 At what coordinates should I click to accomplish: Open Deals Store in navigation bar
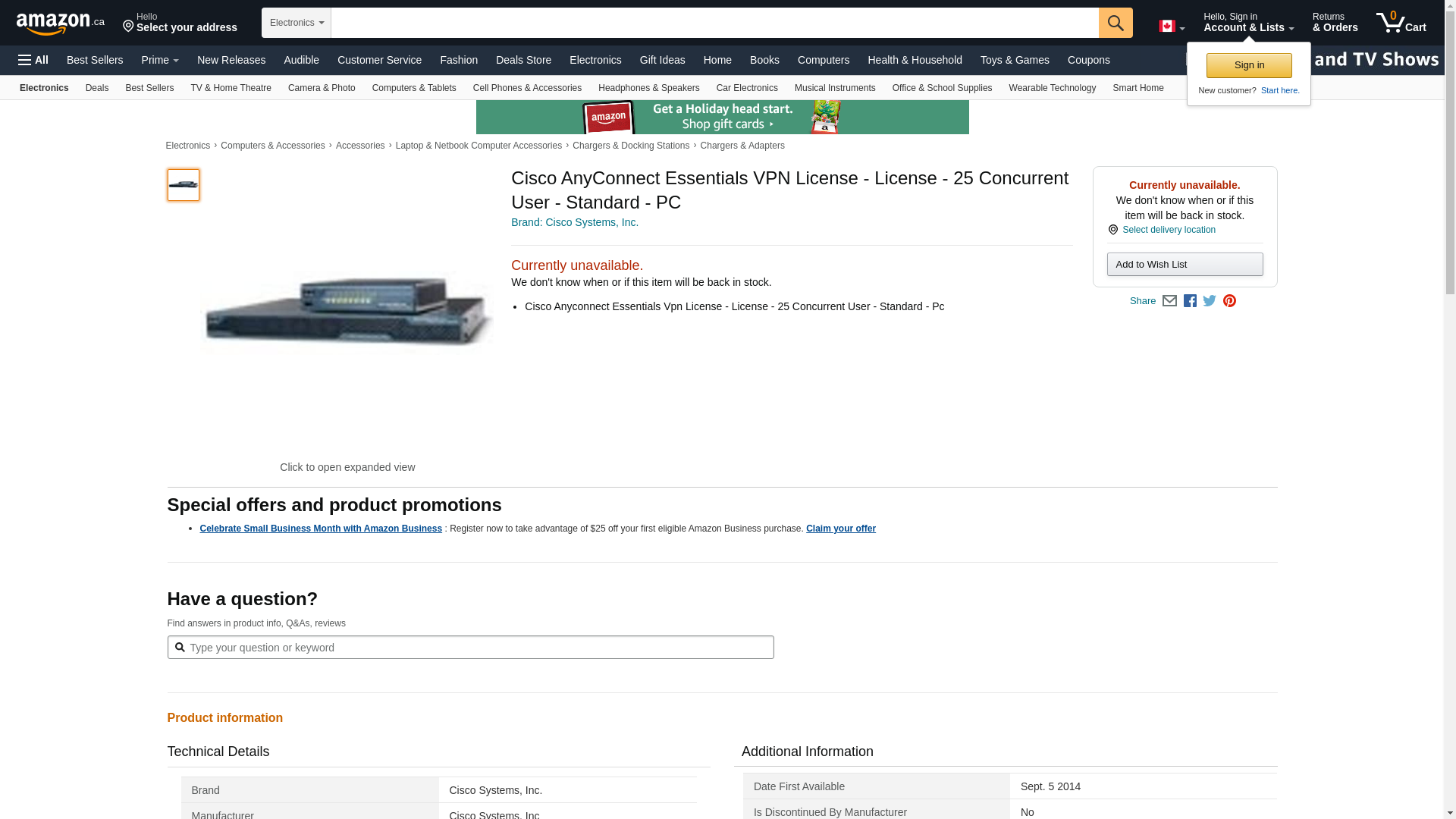(523, 60)
